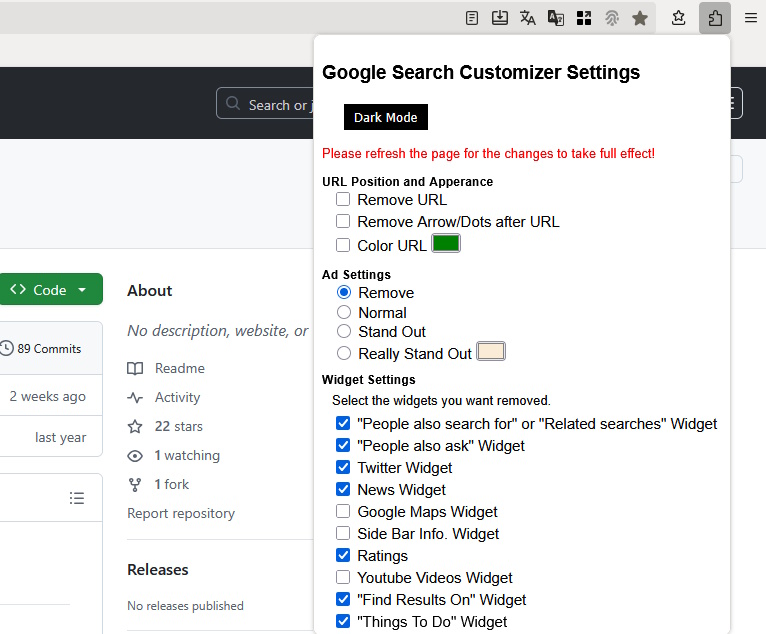The image size is (766, 634).
Task: Click the Report repository link
Action: point(181,513)
